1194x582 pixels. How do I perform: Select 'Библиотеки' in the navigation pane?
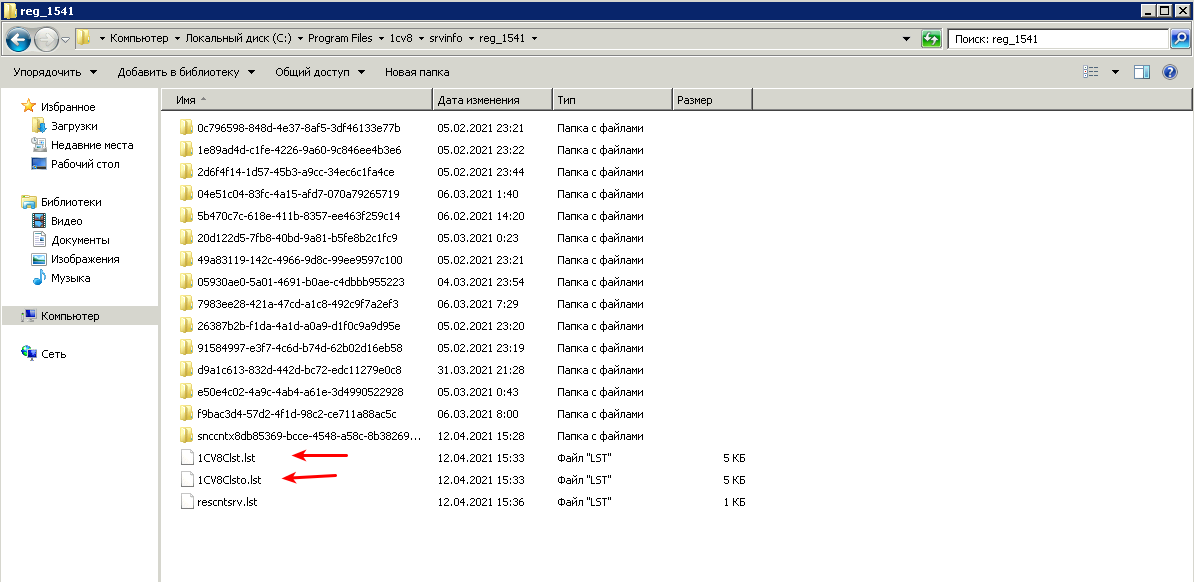pos(71,202)
